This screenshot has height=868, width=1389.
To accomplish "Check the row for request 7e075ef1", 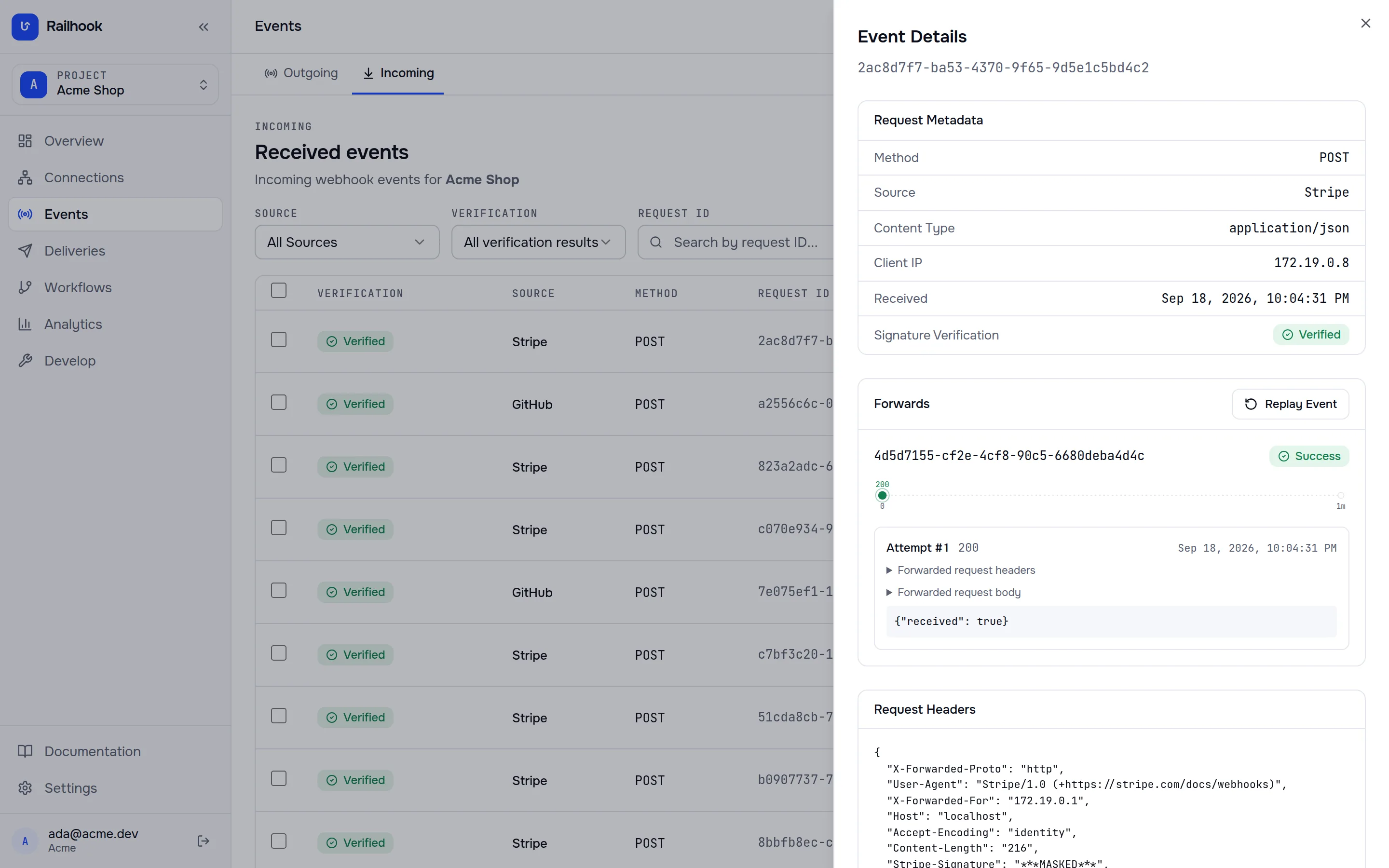I will point(278,590).
